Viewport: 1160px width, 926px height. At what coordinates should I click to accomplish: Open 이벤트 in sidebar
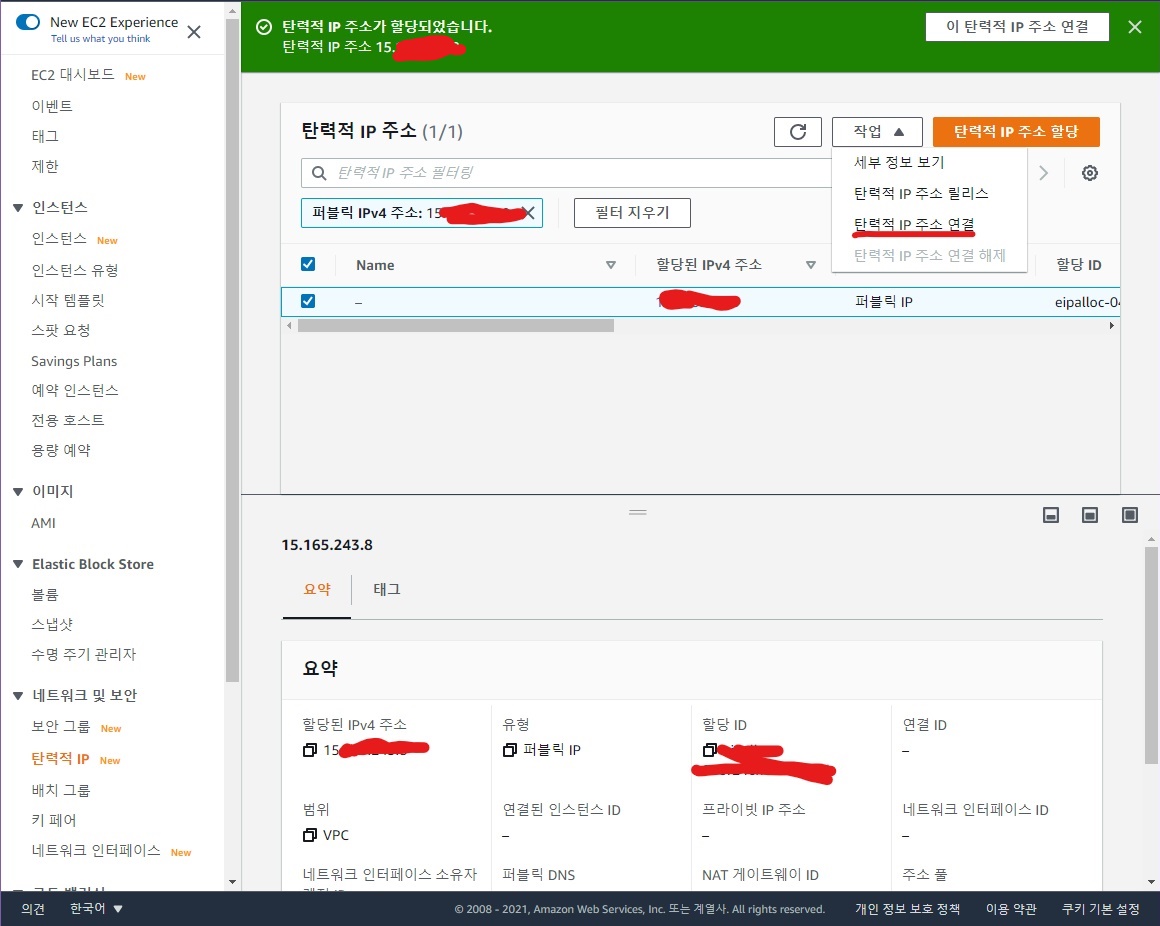point(52,106)
